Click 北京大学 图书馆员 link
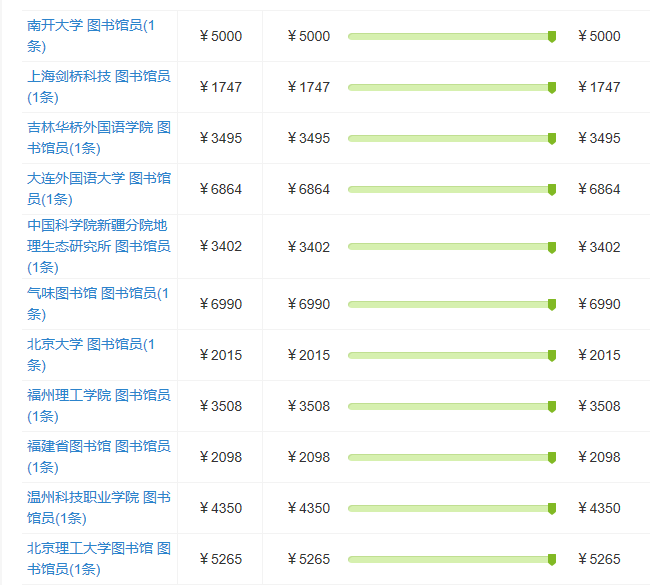 (91, 354)
